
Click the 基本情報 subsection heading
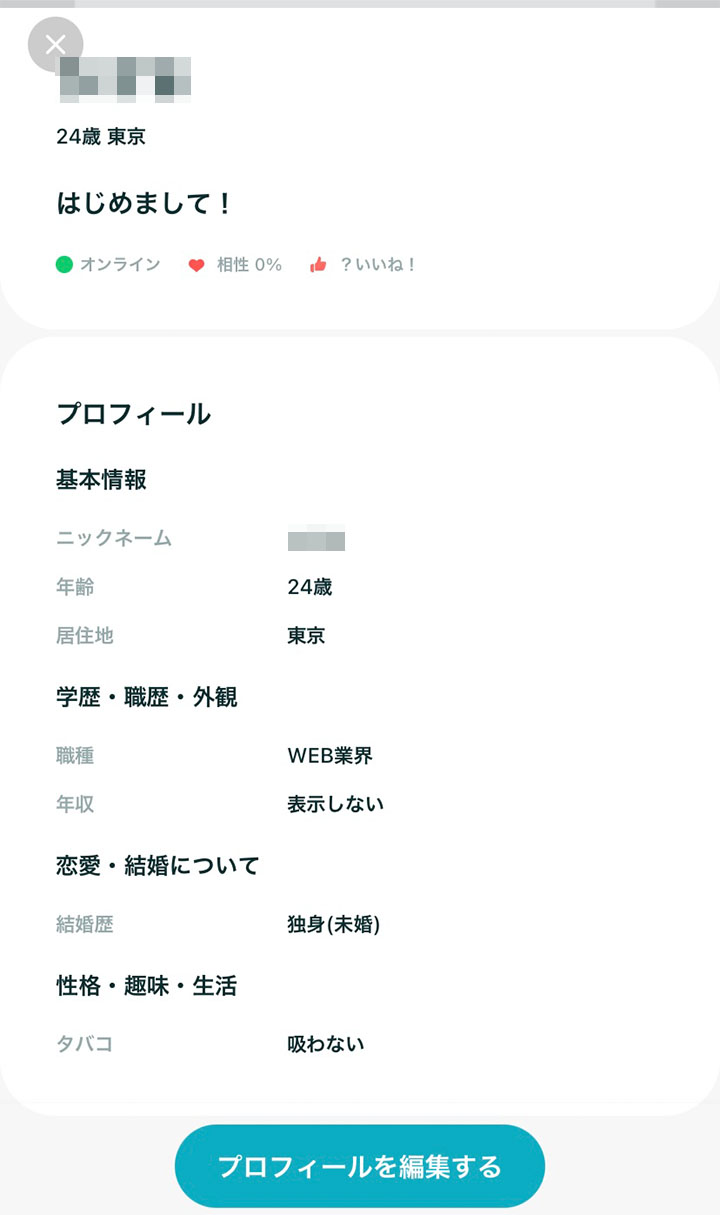[102, 480]
